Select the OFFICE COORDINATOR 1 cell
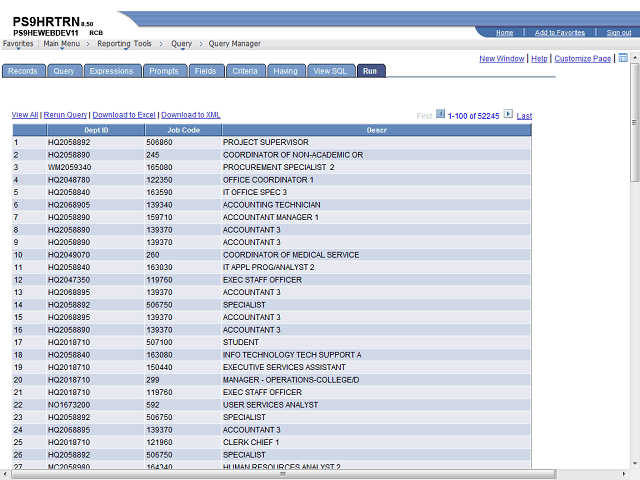The image size is (640, 480). point(376,180)
